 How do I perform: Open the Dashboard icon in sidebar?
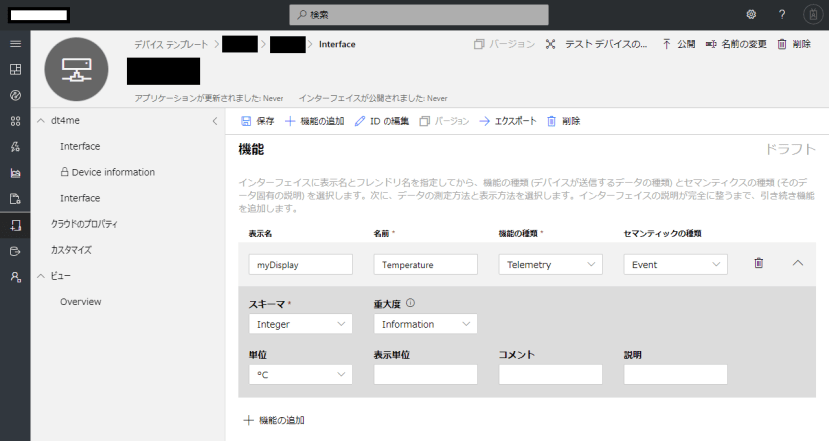(15, 69)
